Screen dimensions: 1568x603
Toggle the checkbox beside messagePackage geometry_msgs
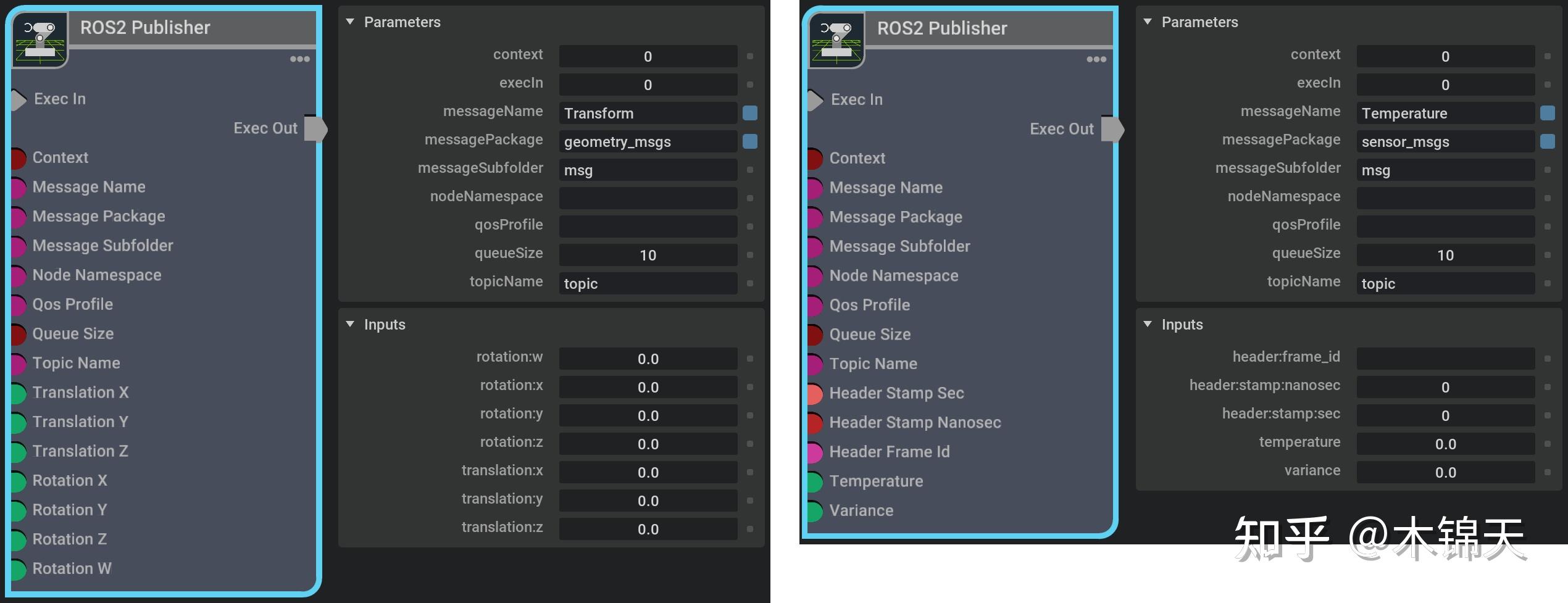tap(750, 141)
